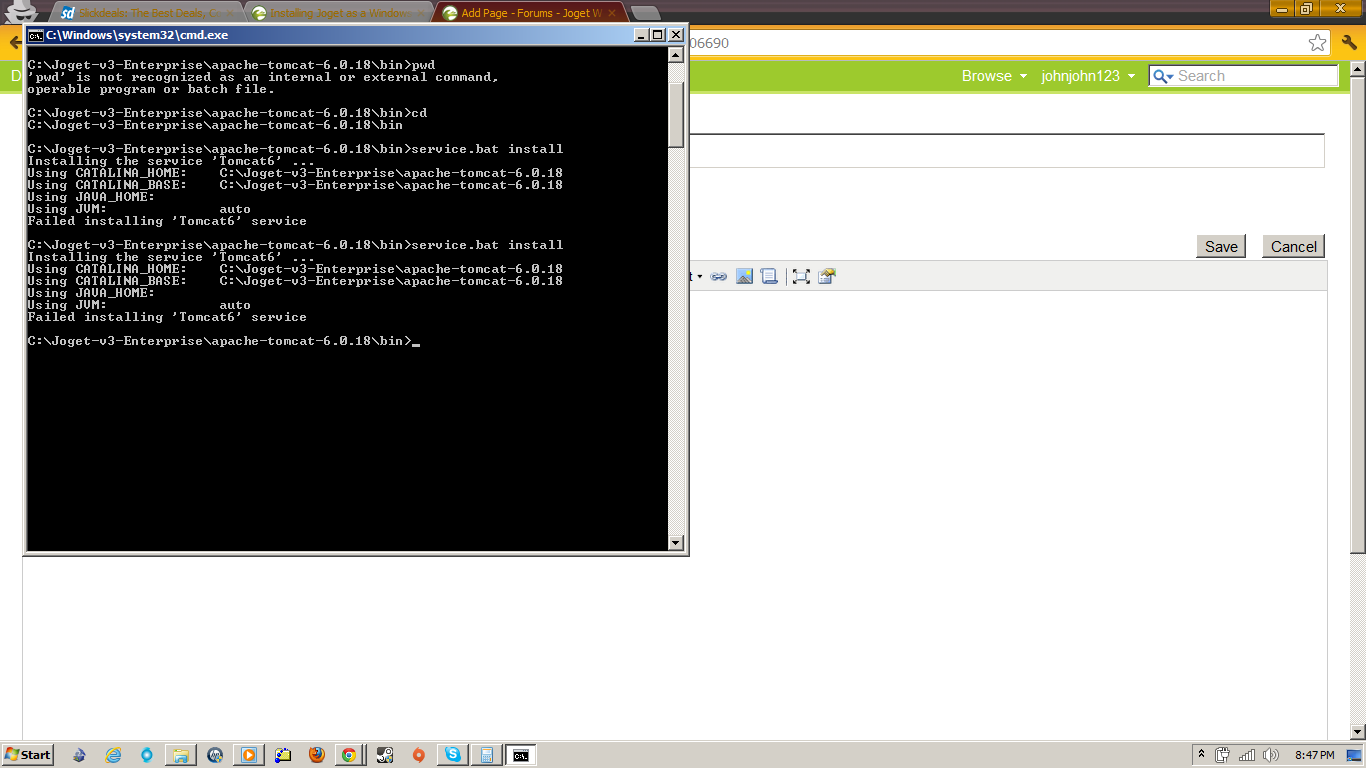Click the first 'service.bat install' command
The width and height of the screenshot is (1366, 768).
[487, 149]
